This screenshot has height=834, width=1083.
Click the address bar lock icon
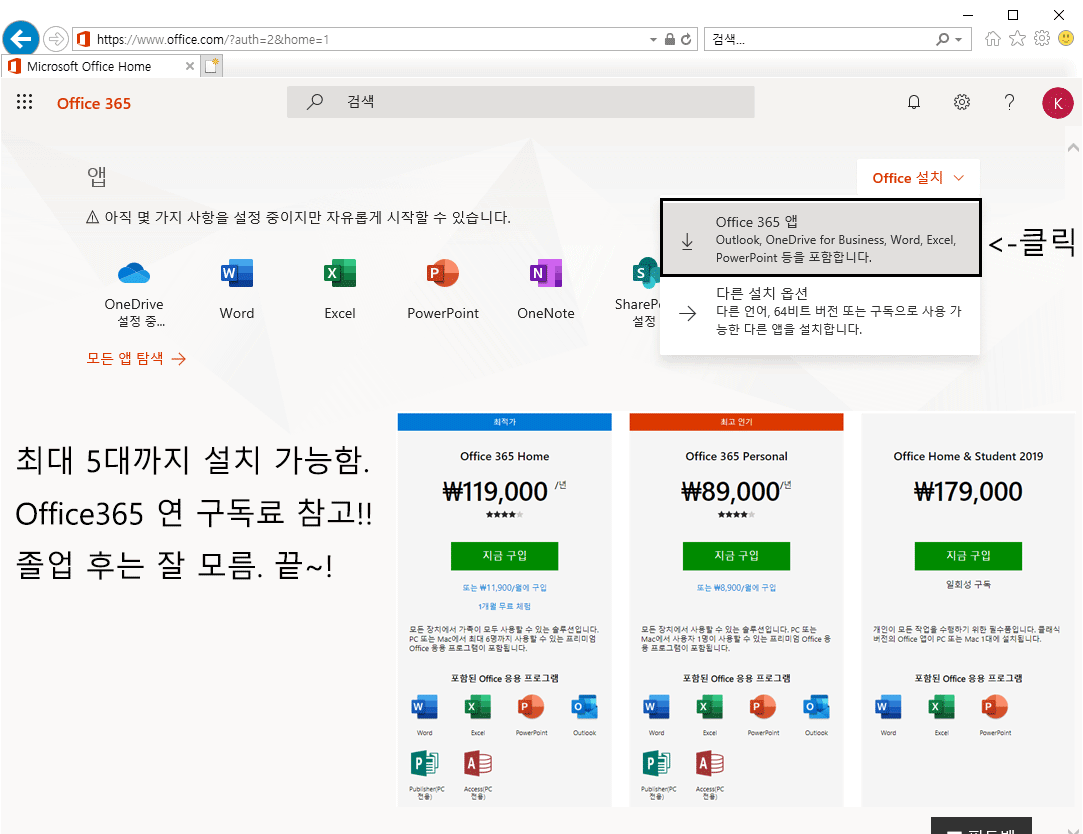[669, 39]
